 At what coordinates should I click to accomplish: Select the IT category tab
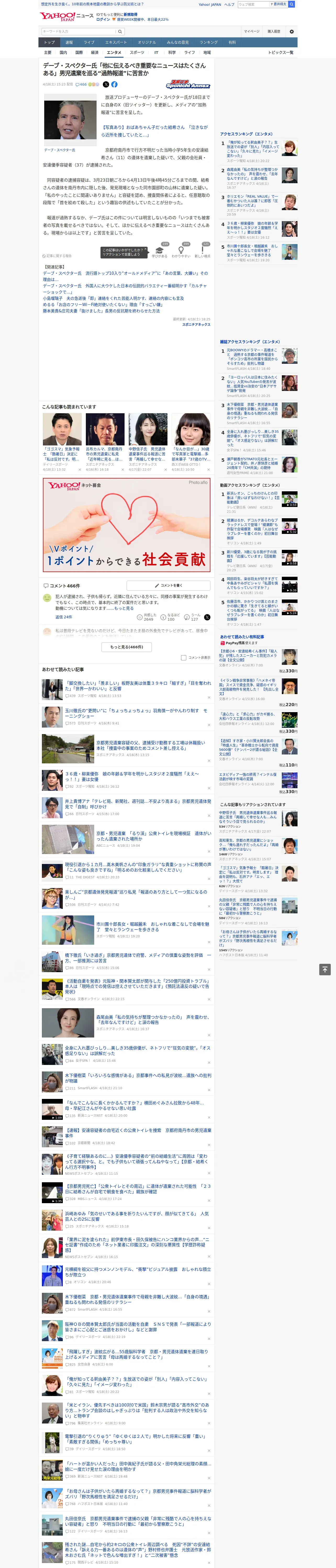point(156,52)
